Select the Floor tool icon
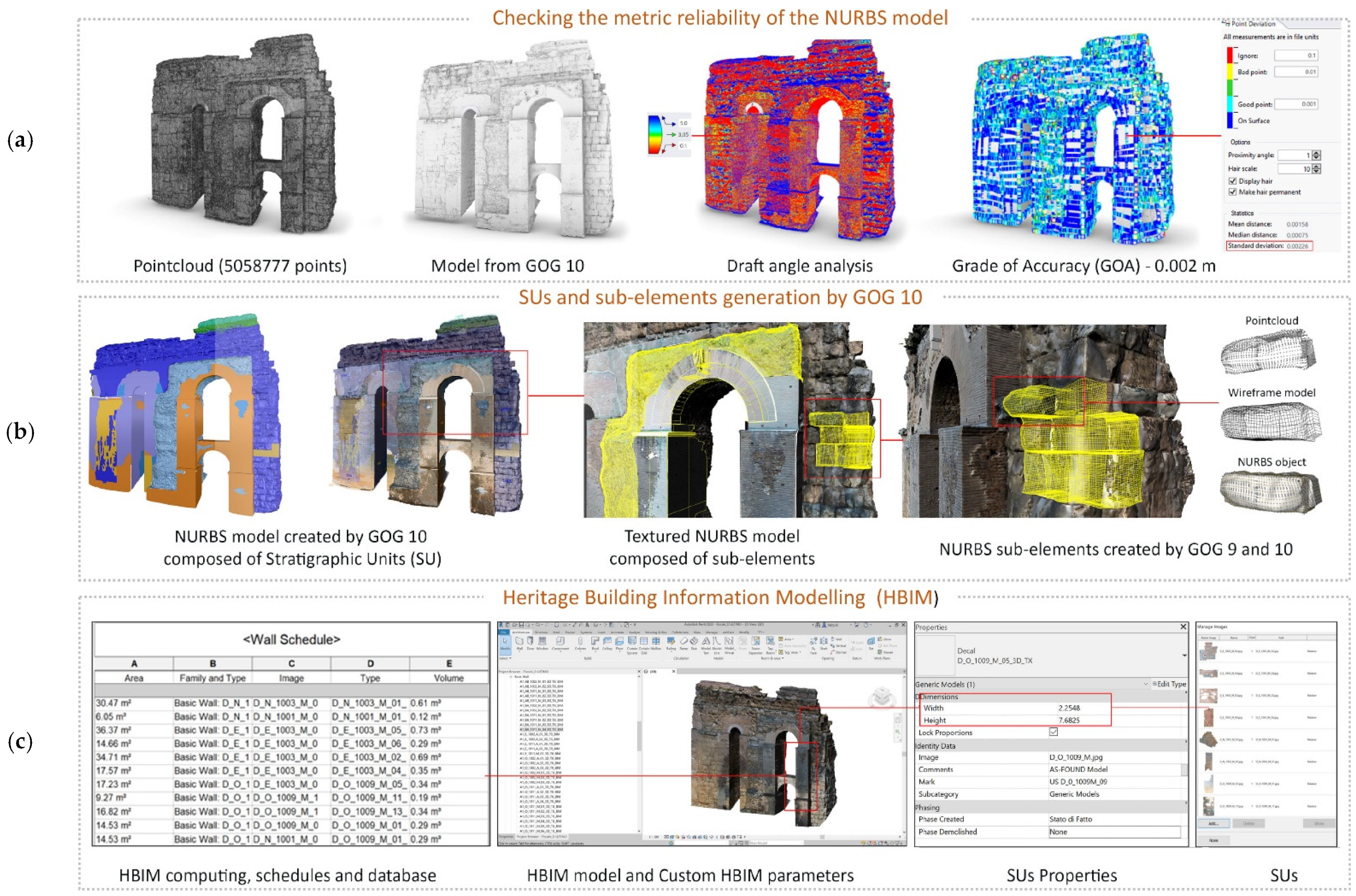This screenshot has height=896, width=1356. coord(619,641)
